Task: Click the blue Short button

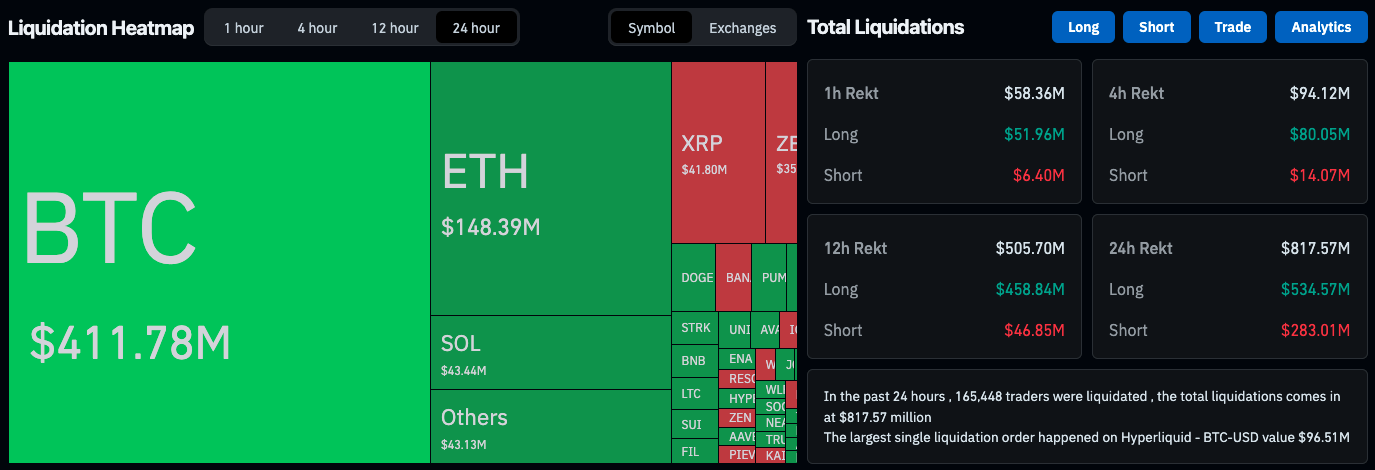Action: [x=1156, y=27]
